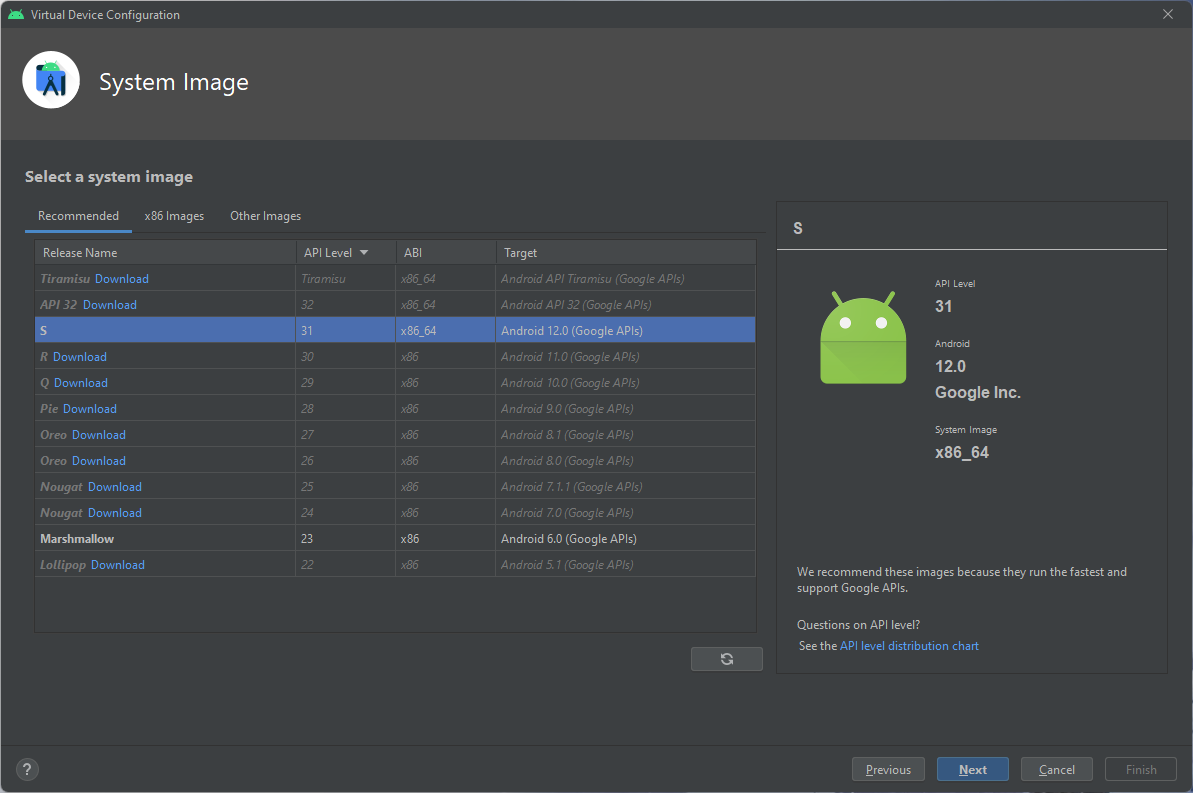This screenshot has width=1193, height=793.
Task: Click the refresh system images icon button
Action: click(x=727, y=659)
